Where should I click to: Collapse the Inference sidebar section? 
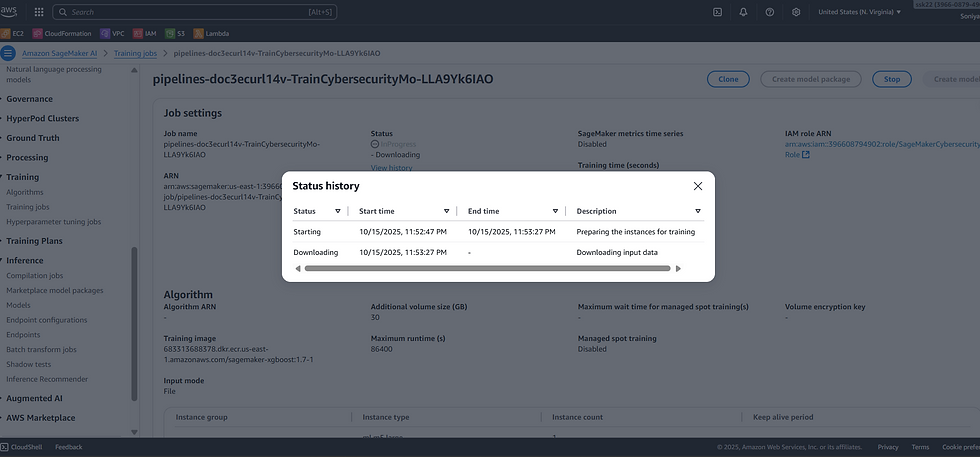[24, 260]
